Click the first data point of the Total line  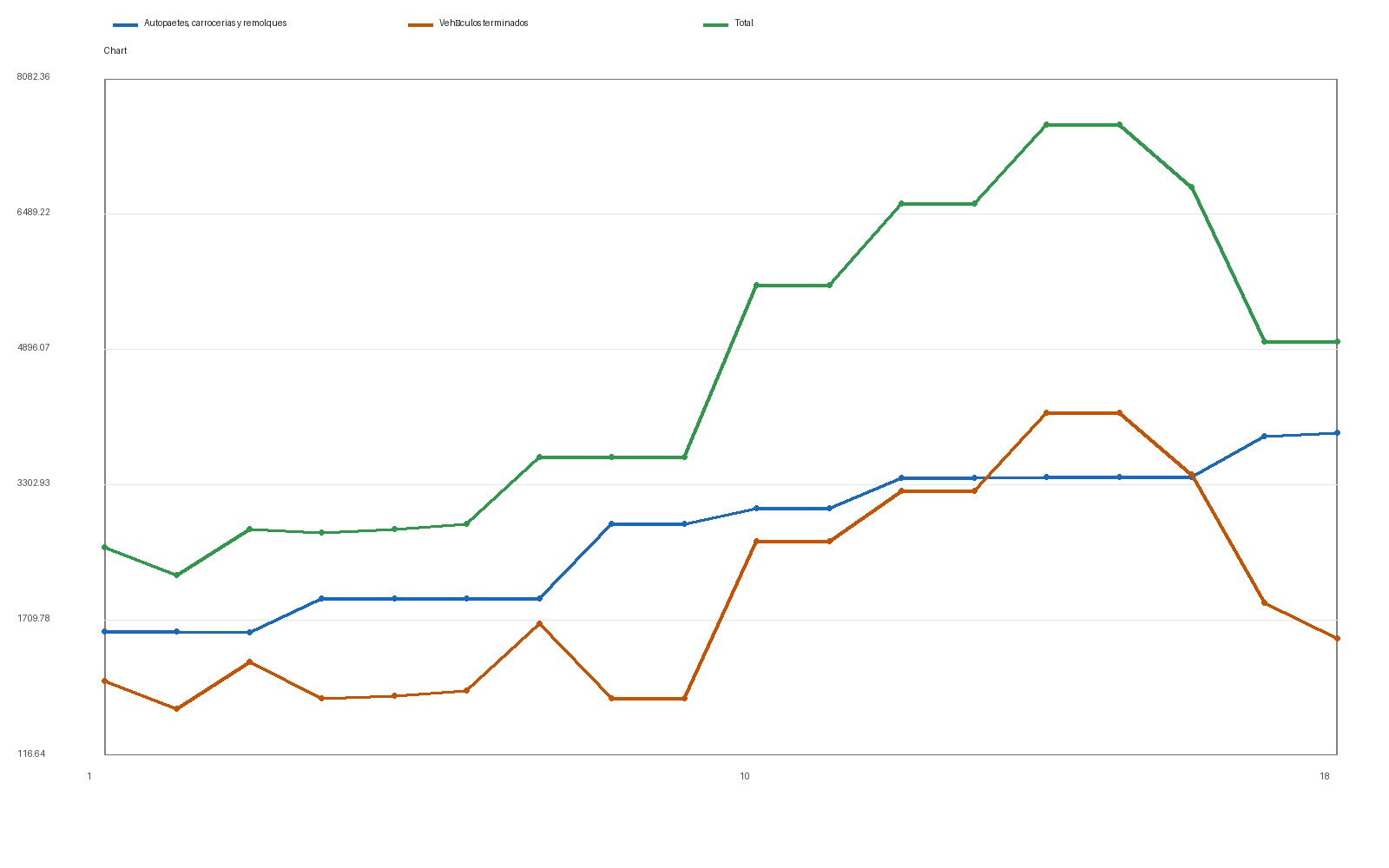point(105,548)
